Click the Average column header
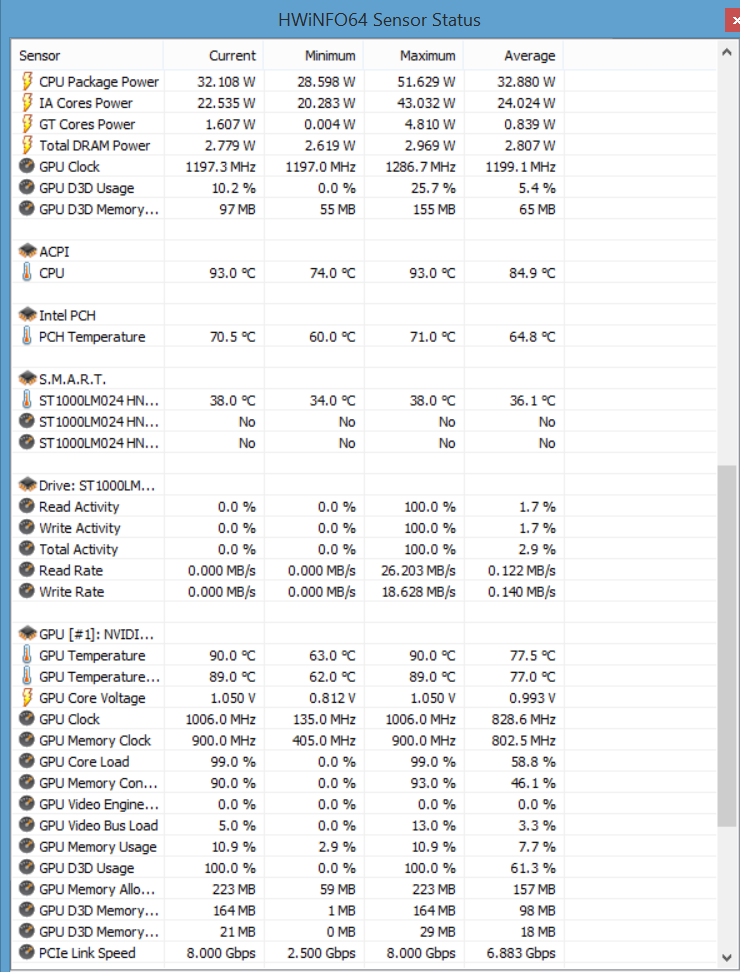The width and height of the screenshot is (740, 972). coord(530,56)
